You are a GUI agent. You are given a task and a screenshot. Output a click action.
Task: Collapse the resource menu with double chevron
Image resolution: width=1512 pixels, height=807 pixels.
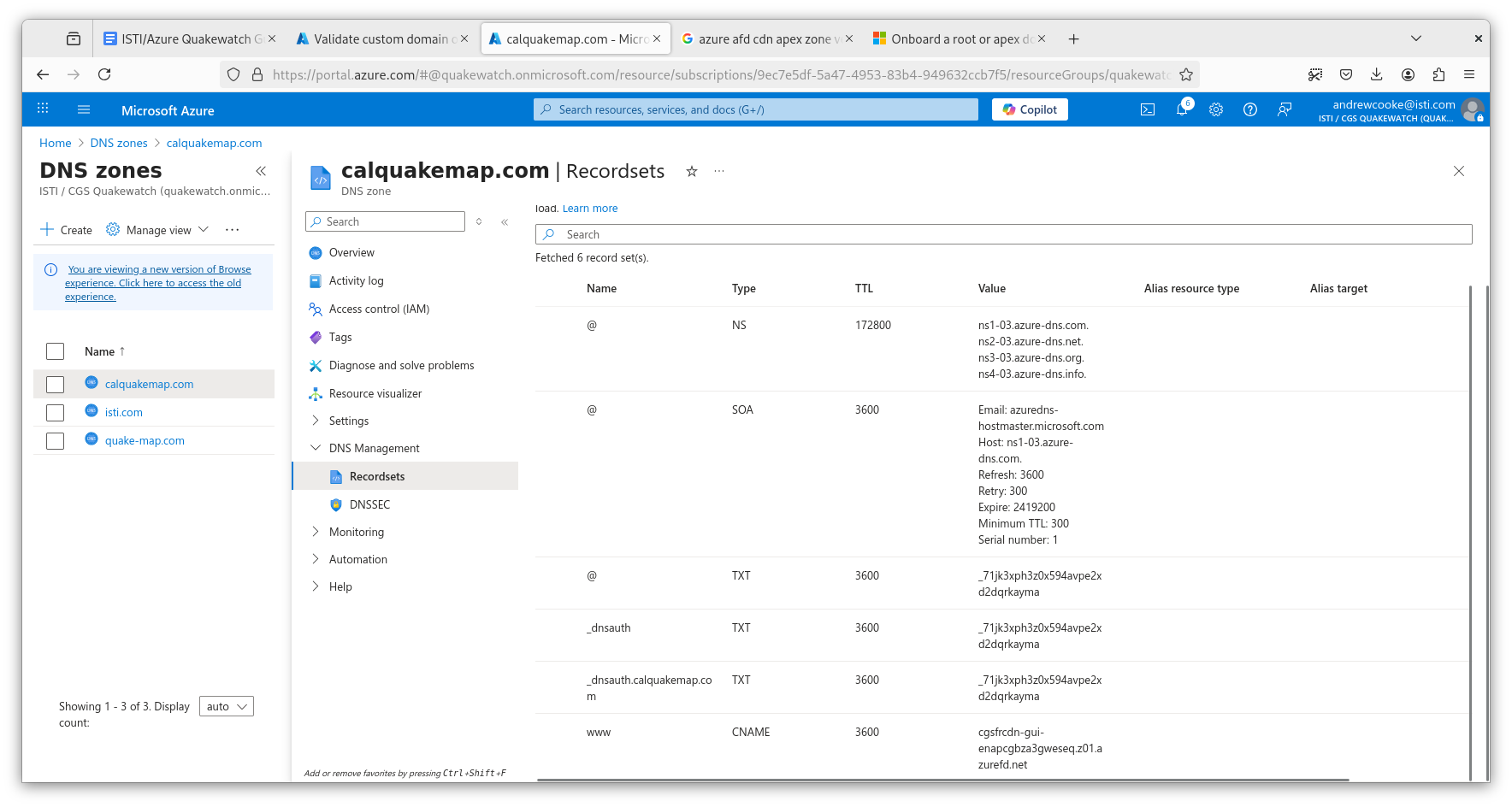[x=505, y=221]
